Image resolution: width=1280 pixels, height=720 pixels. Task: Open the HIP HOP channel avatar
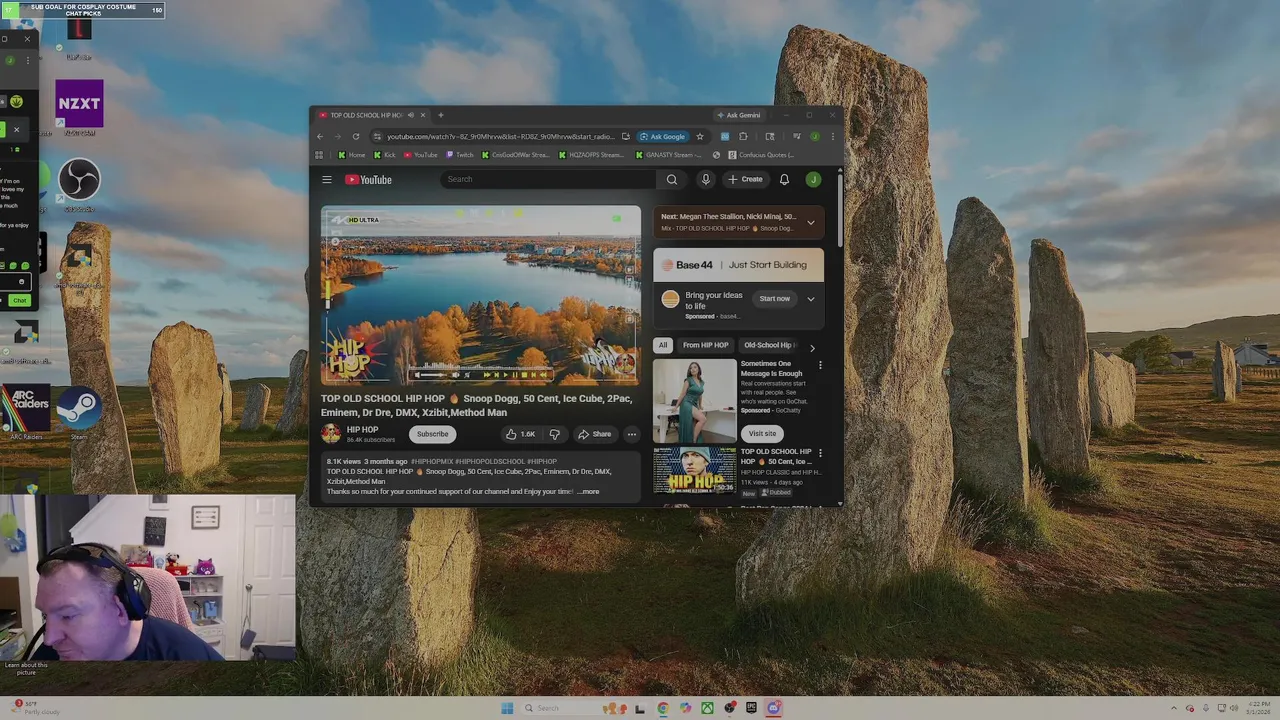point(331,434)
